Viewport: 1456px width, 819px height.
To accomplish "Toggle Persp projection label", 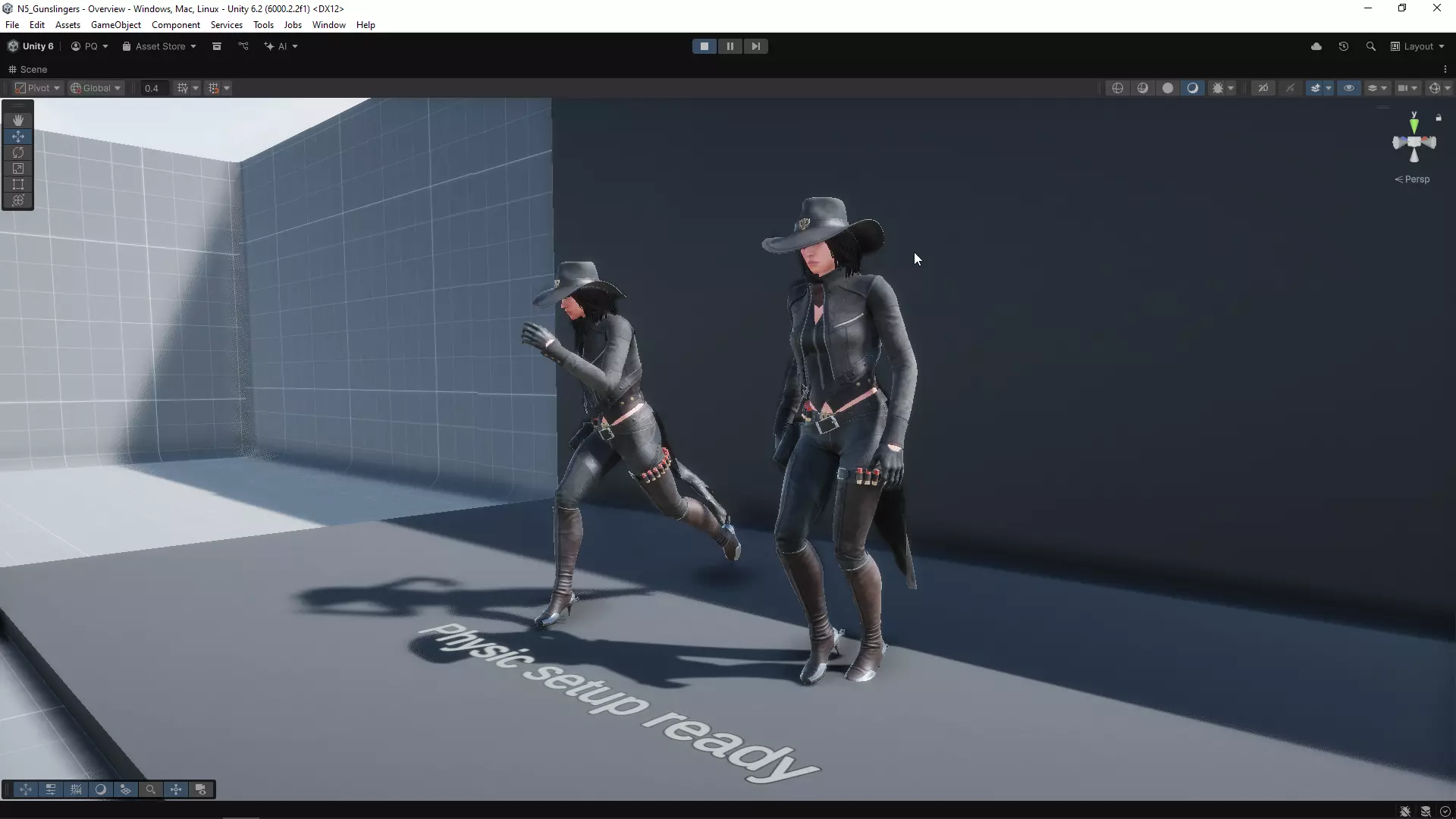I will pos(1412,180).
